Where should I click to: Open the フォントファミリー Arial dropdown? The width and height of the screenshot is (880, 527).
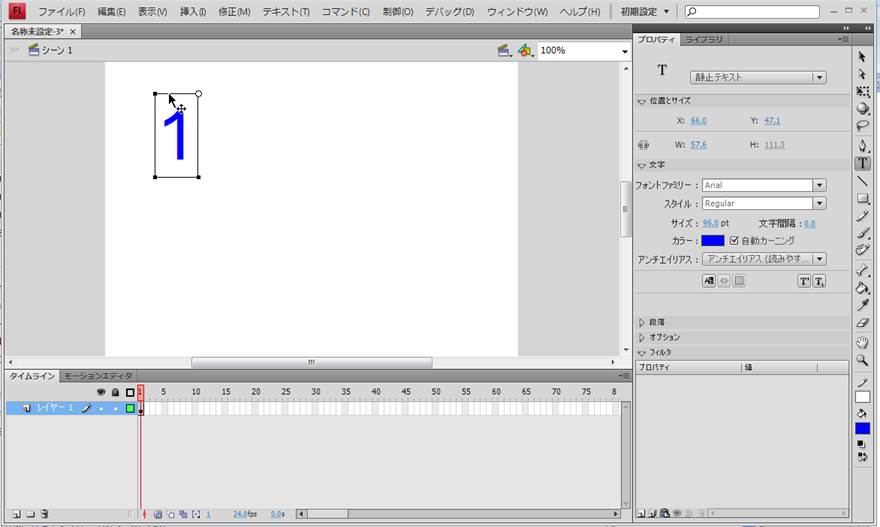pos(819,185)
